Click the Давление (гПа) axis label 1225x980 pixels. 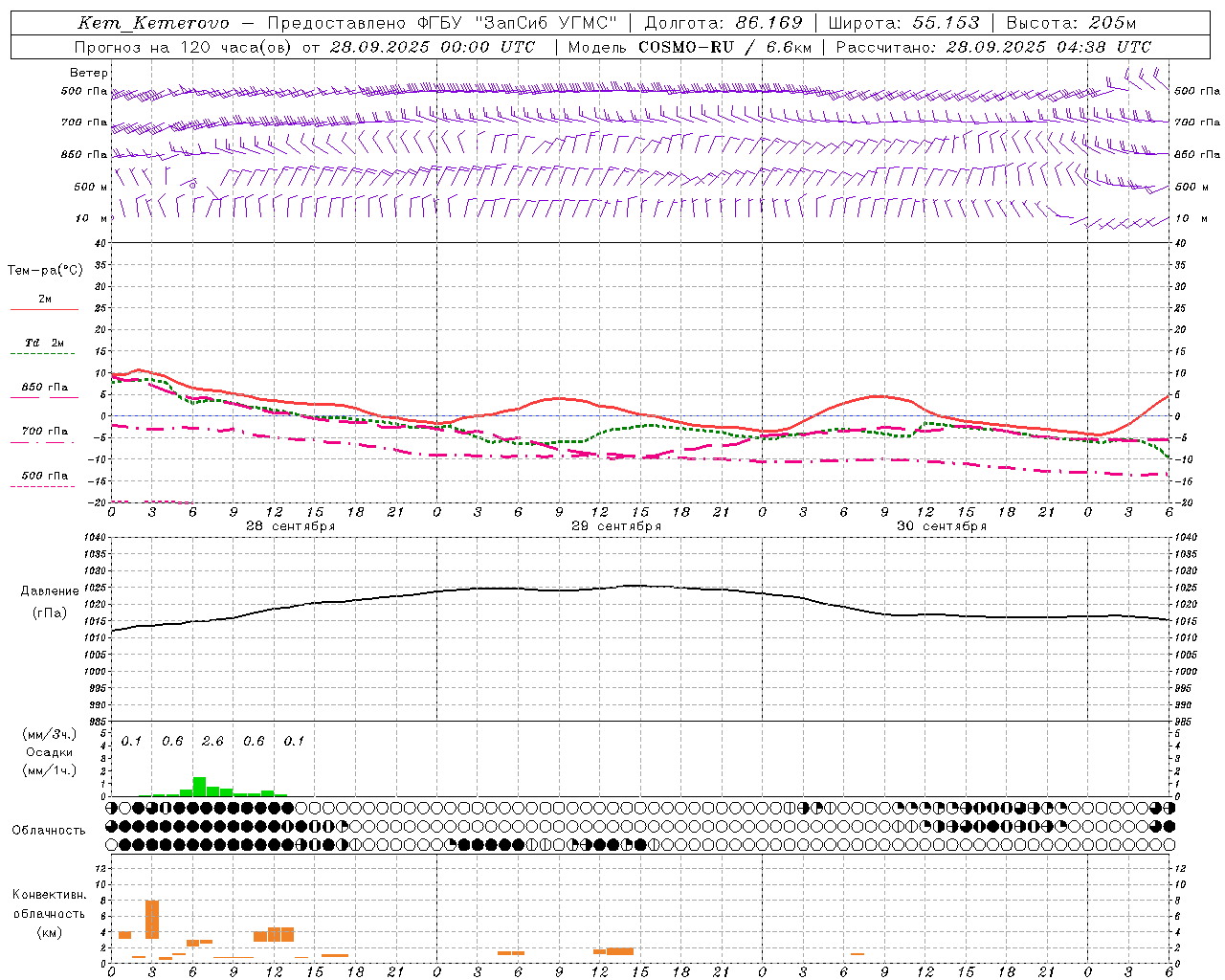click(x=50, y=602)
